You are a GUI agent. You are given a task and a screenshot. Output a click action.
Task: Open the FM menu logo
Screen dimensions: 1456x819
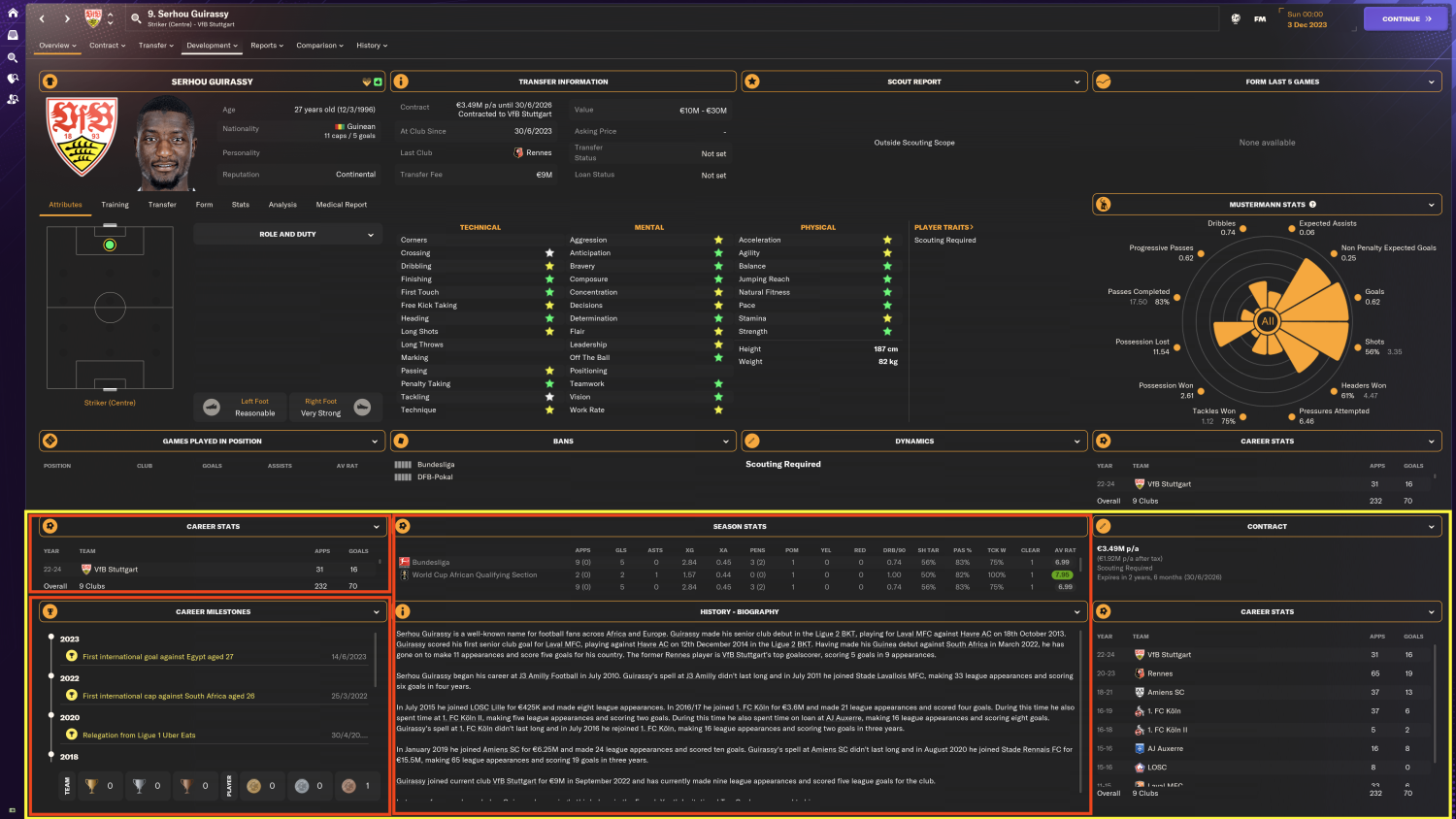[1259, 18]
